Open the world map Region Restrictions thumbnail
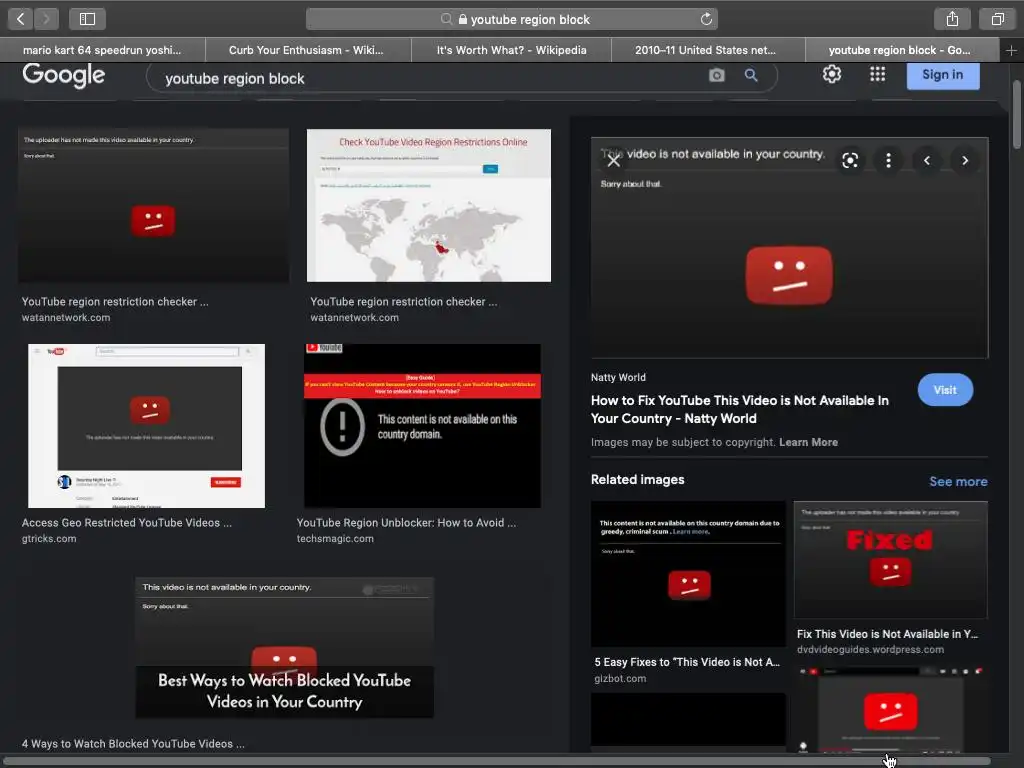This screenshot has width=1024, height=768. 428,205
